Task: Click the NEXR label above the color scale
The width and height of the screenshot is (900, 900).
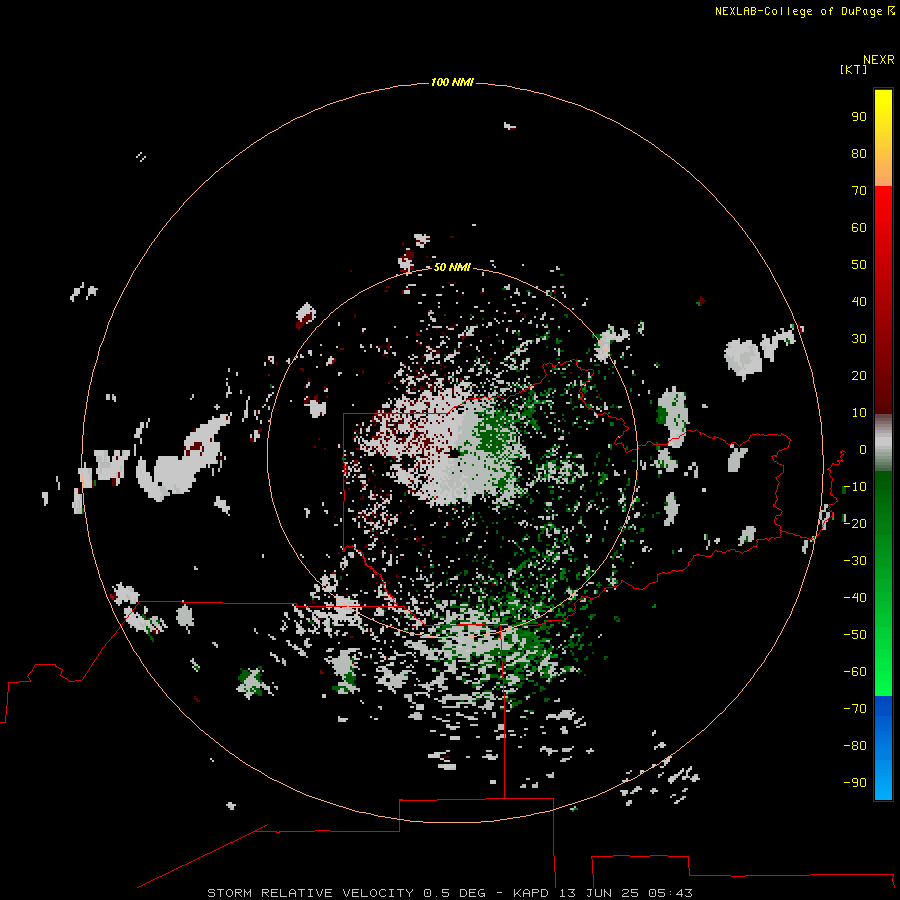Action: 879,60
